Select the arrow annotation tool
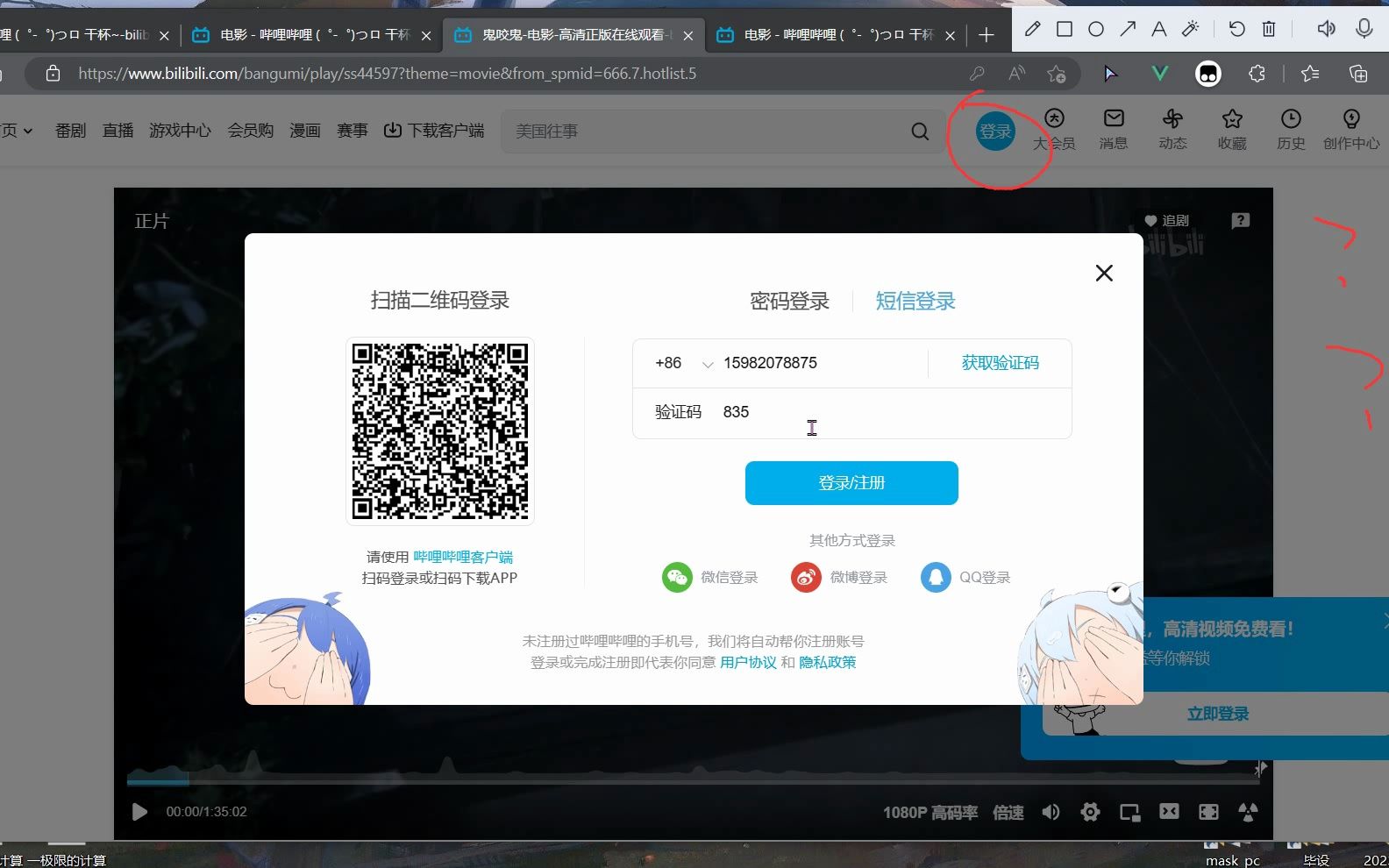Screen dimensions: 1389x868 pos(1128,29)
